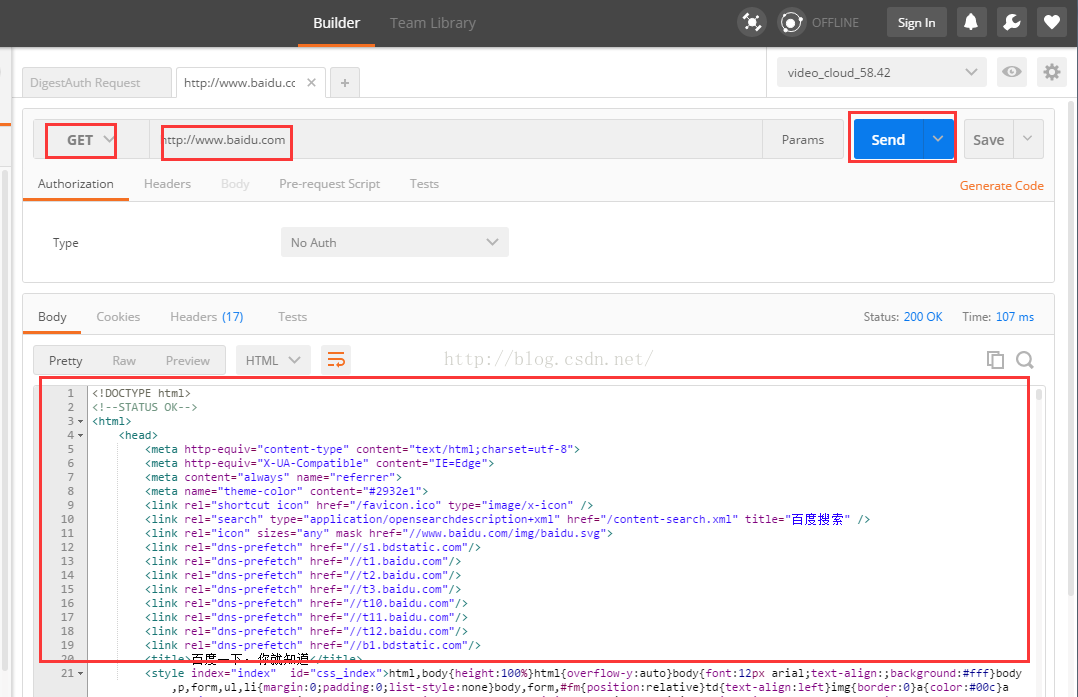This screenshot has width=1078, height=697.
Task: Add a new request tab
Action: pyautogui.click(x=344, y=83)
